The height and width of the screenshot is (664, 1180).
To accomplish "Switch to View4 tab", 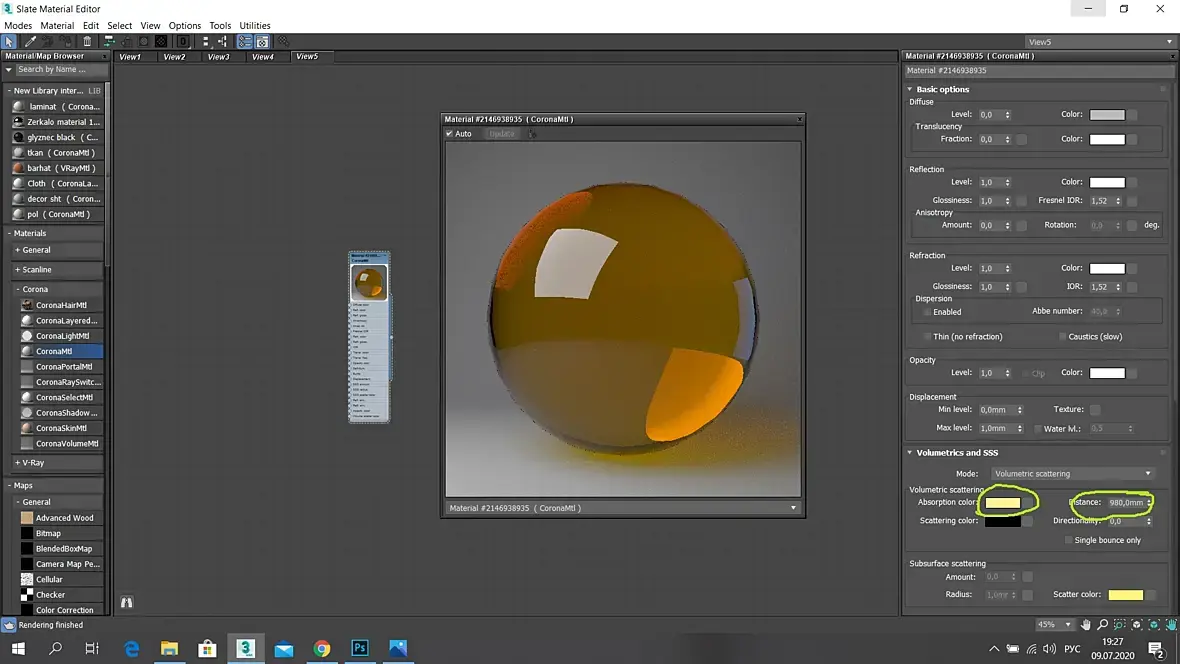I will pyautogui.click(x=263, y=56).
